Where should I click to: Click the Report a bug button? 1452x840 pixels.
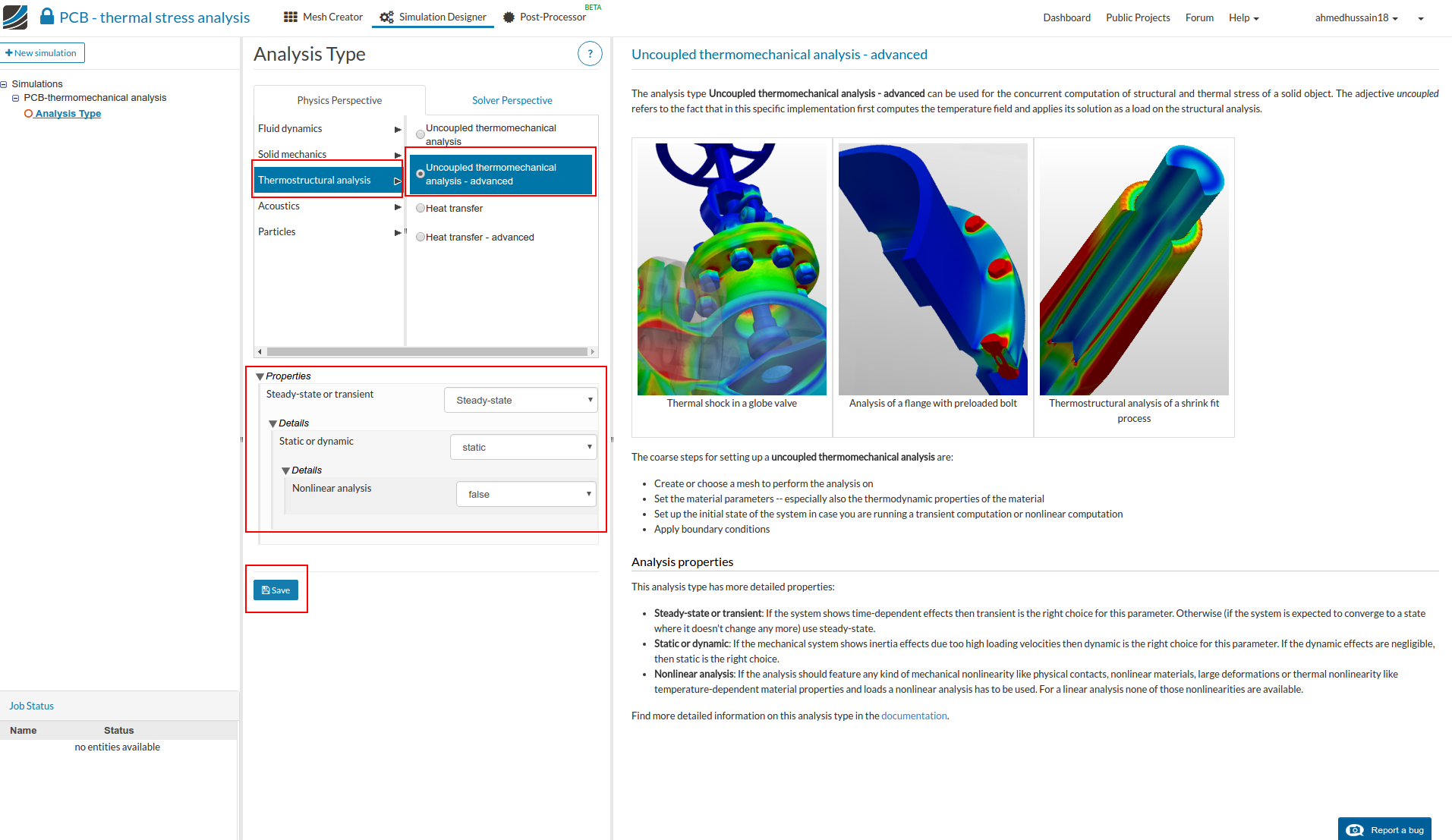(1384, 829)
